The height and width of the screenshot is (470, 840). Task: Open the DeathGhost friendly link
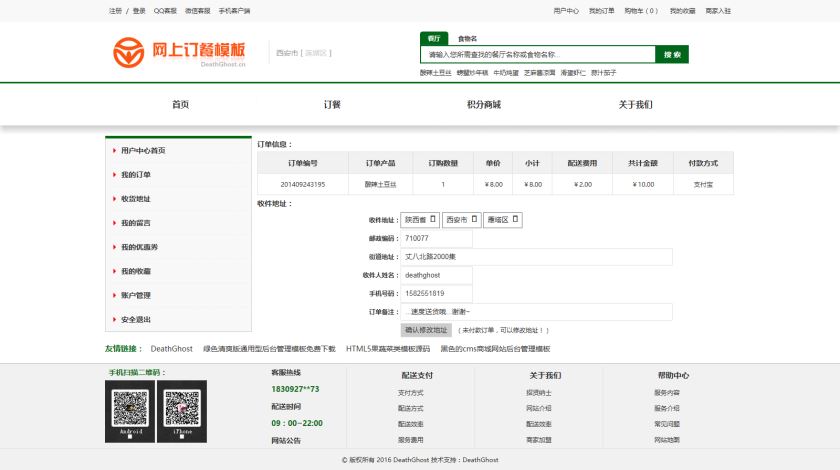point(171,349)
